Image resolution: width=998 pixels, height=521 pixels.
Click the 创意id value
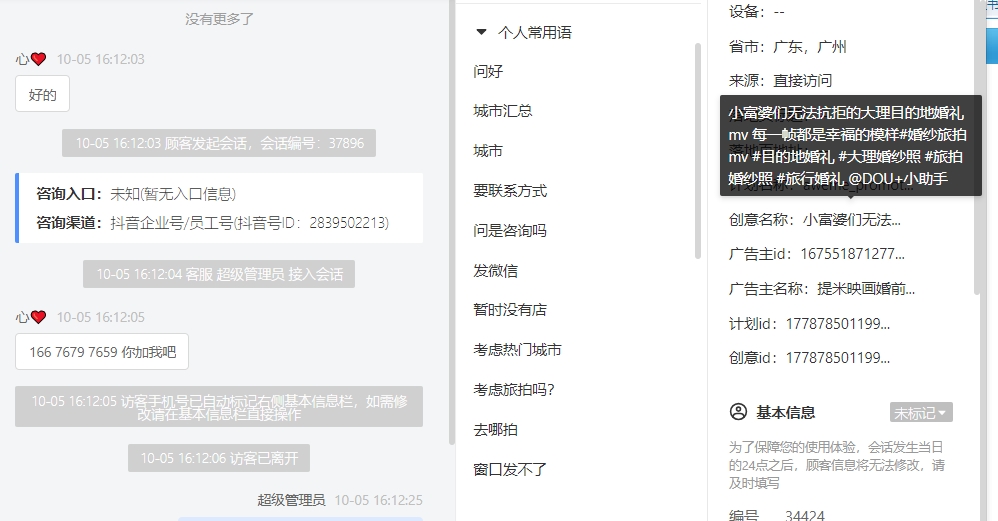point(838,358)
